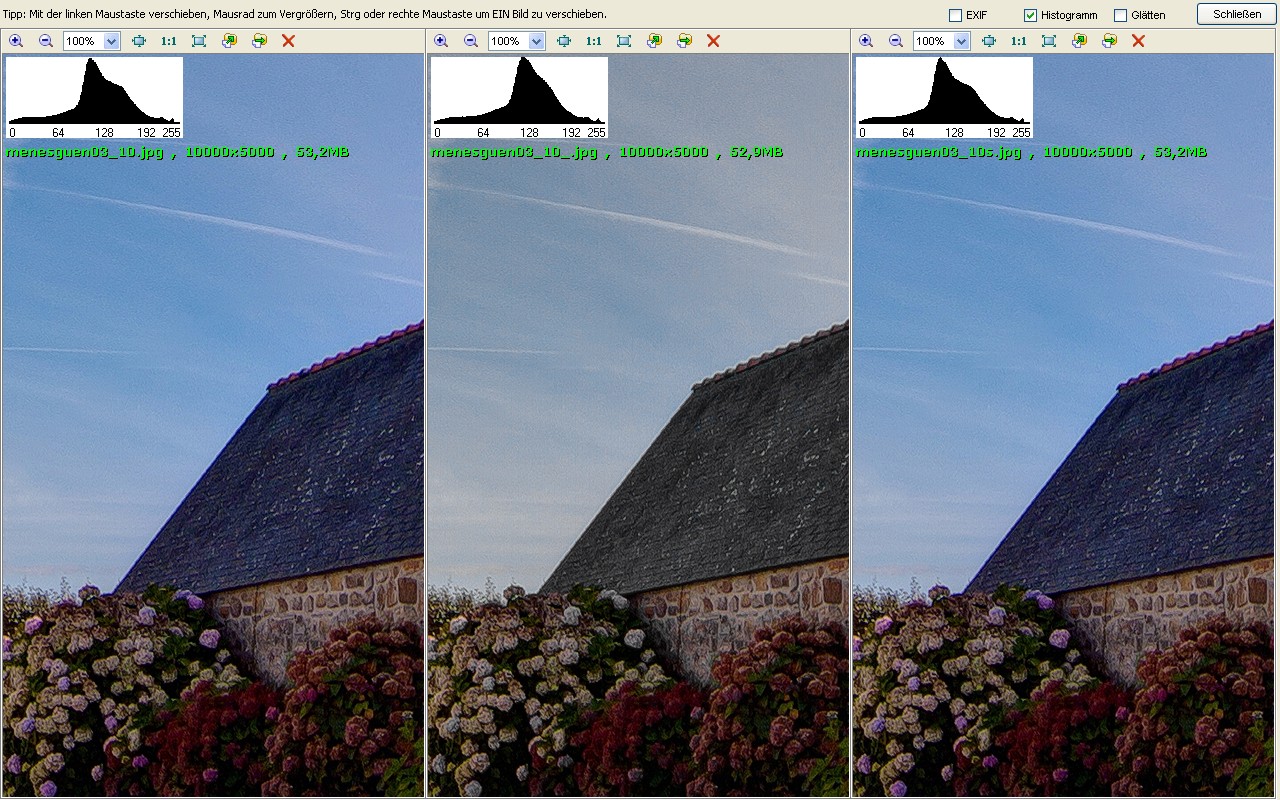Zoom in on the right image panel
Image resolution: width=1280 pixels, height=800 pixels.
point(866,41)
